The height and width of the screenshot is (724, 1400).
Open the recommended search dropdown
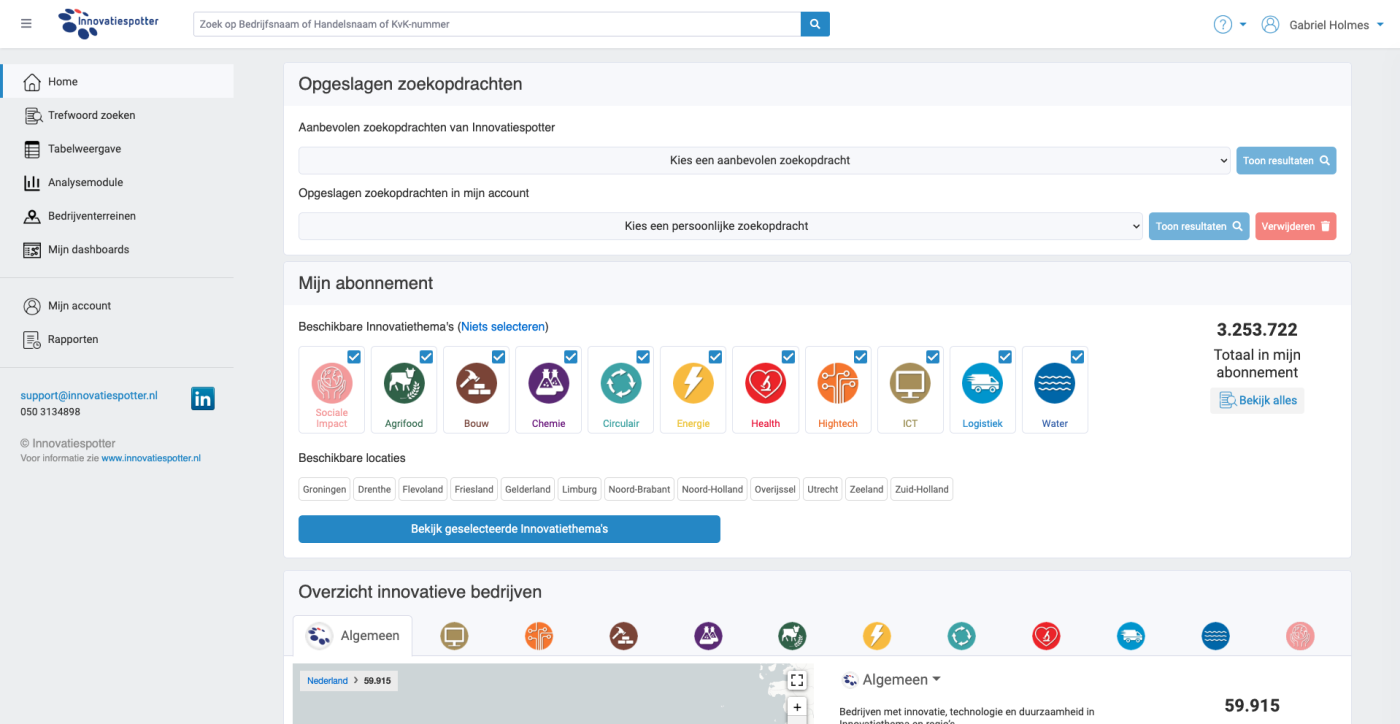[x=764, y=160]
